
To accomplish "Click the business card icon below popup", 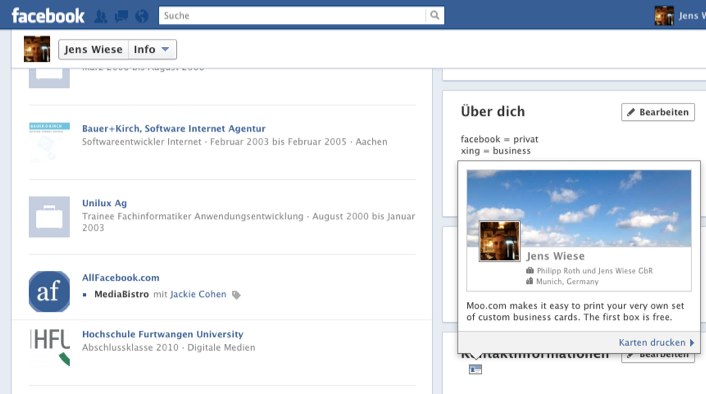I will pyautogui.click(x=475, y=370).
